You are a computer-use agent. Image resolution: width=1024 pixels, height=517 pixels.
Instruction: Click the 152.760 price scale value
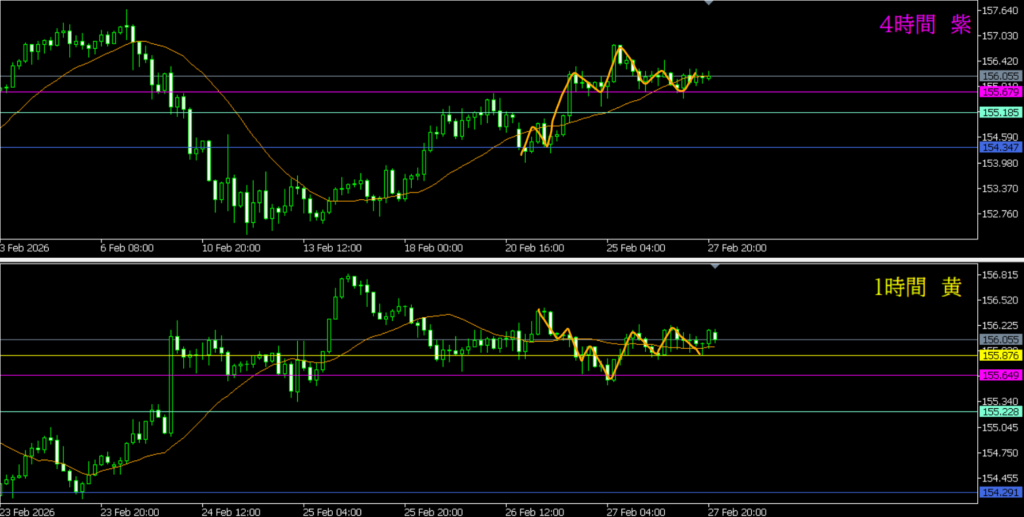click(x=1000, y=214)
